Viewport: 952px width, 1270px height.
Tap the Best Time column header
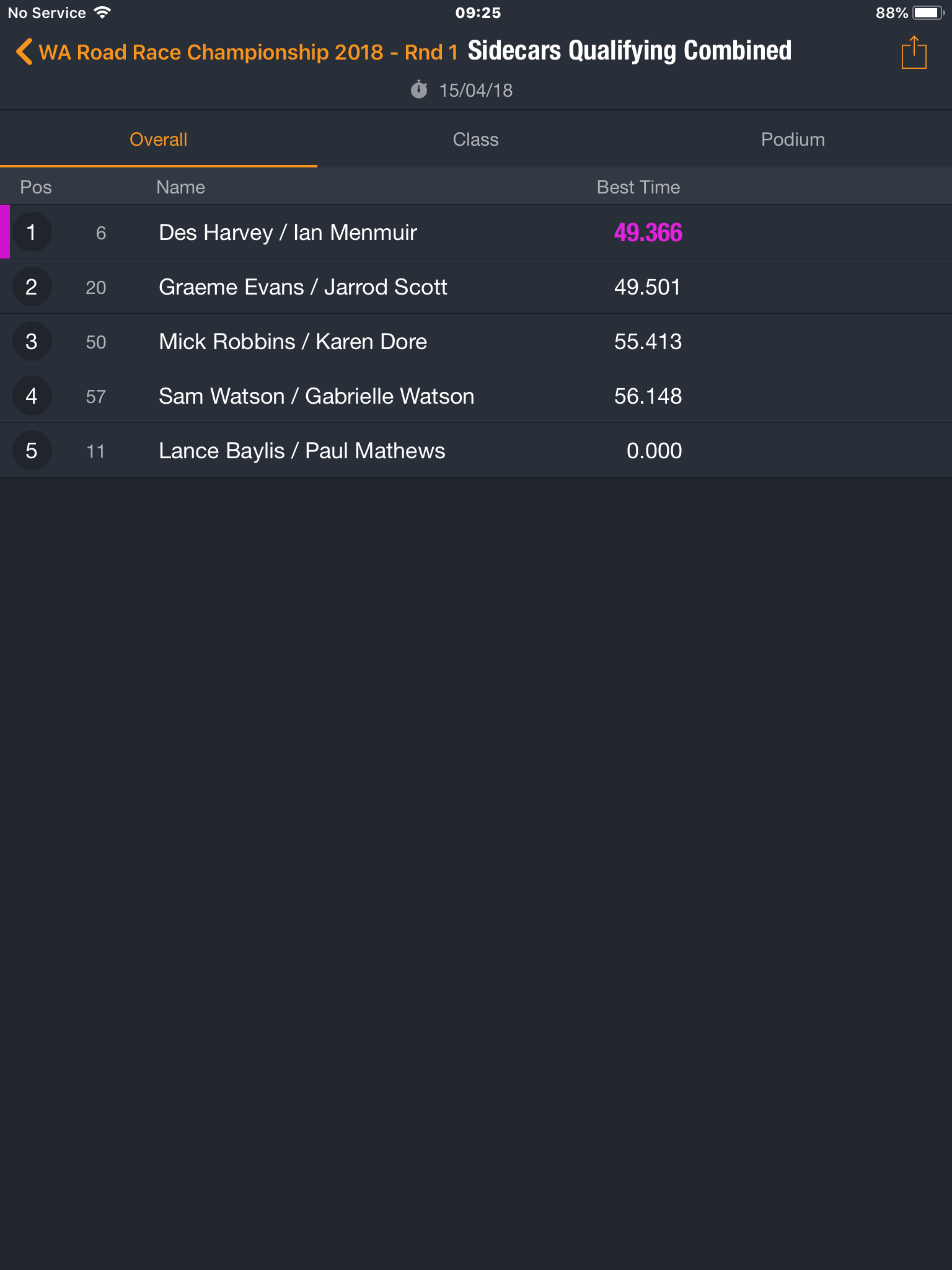[638, 187]
